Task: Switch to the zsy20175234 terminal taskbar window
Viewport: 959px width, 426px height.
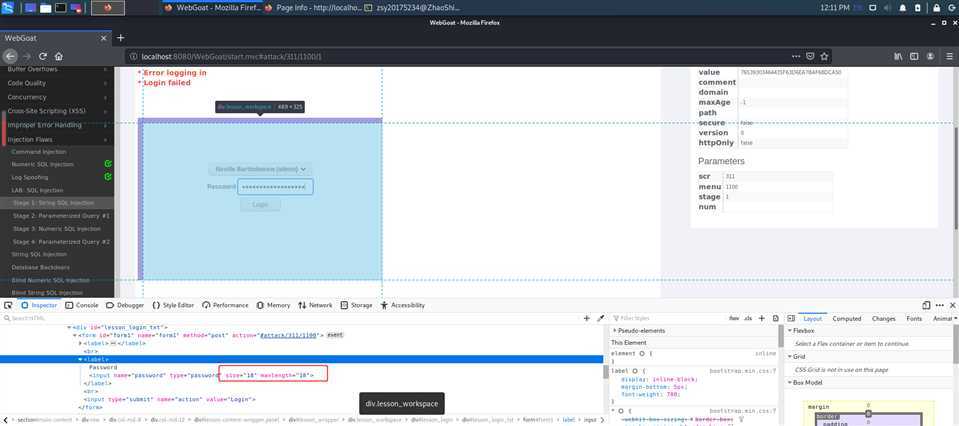Action: tap(411, 8)
